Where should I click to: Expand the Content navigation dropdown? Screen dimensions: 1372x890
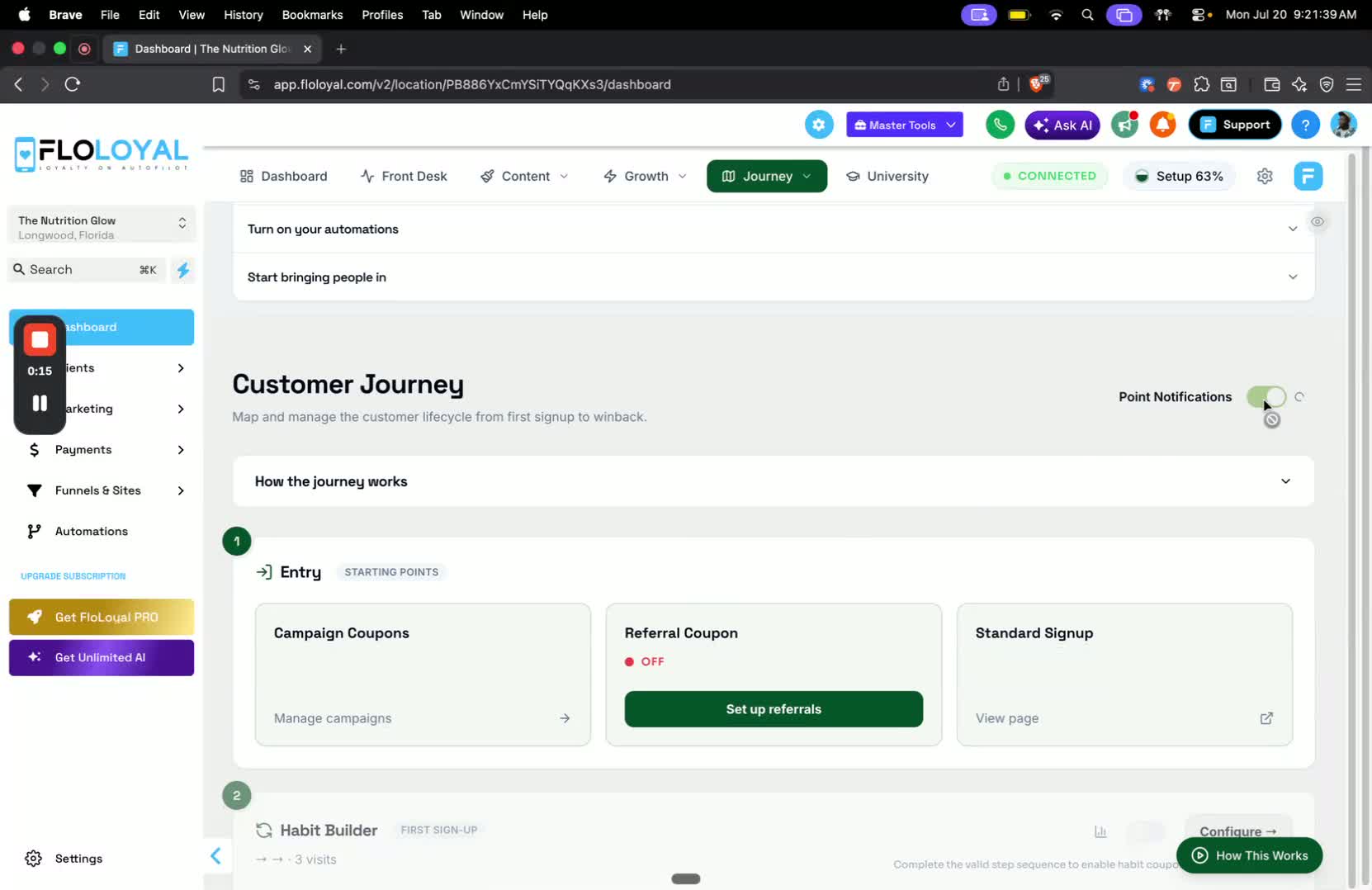click(x=524, y=176)
